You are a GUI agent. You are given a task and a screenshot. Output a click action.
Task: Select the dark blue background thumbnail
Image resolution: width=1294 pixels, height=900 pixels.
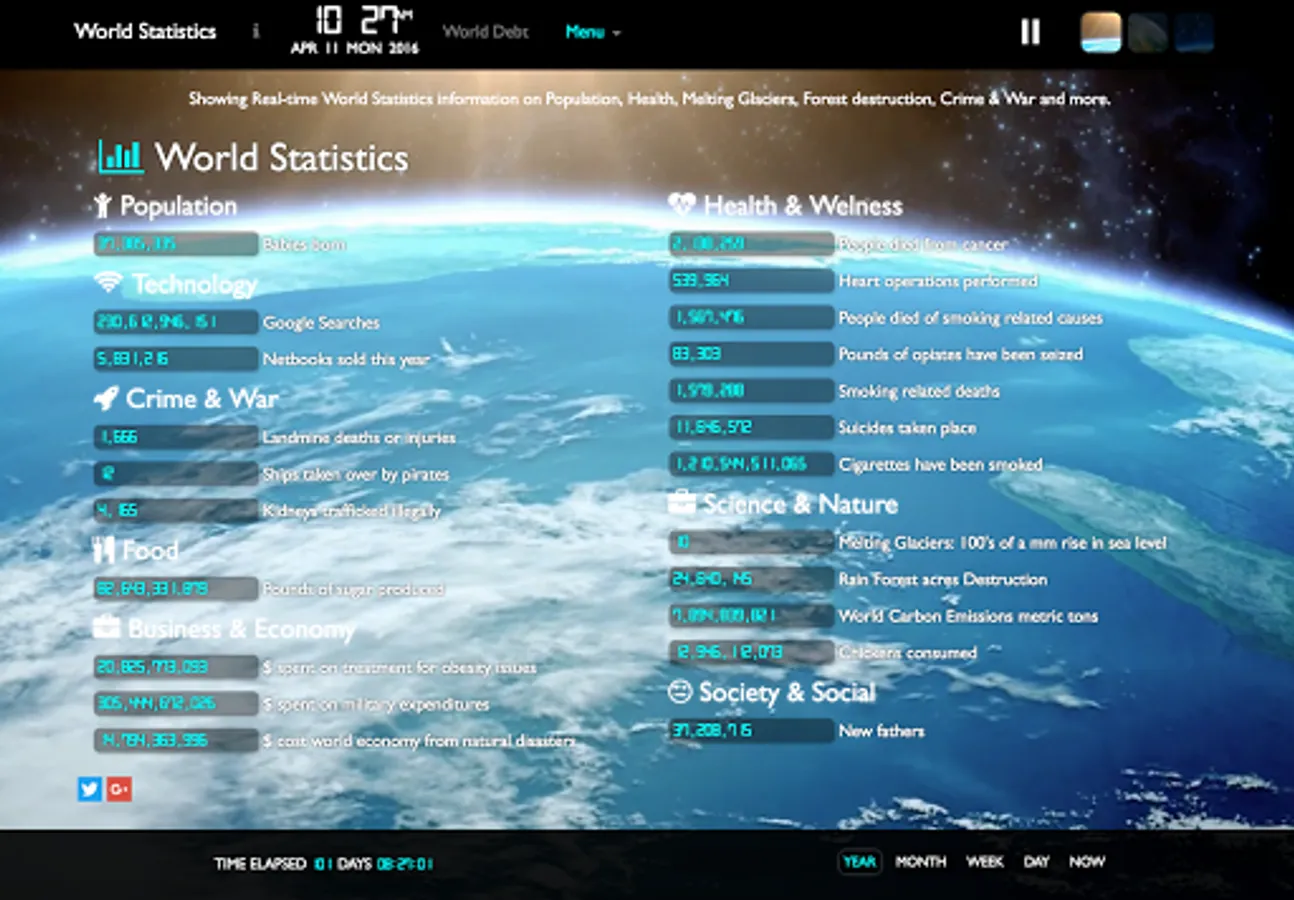pyautogui.click(x=1195, y=32)
